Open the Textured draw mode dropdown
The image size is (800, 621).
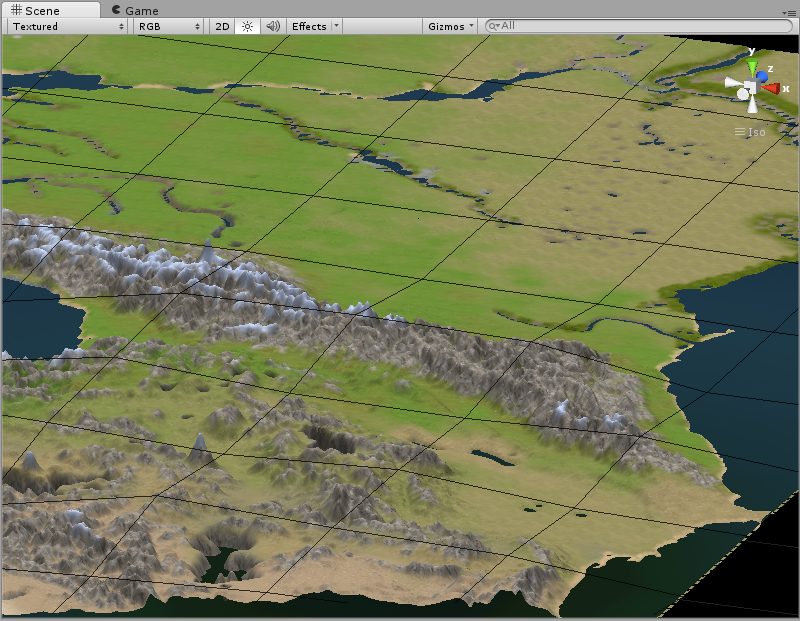coord(65,27)
